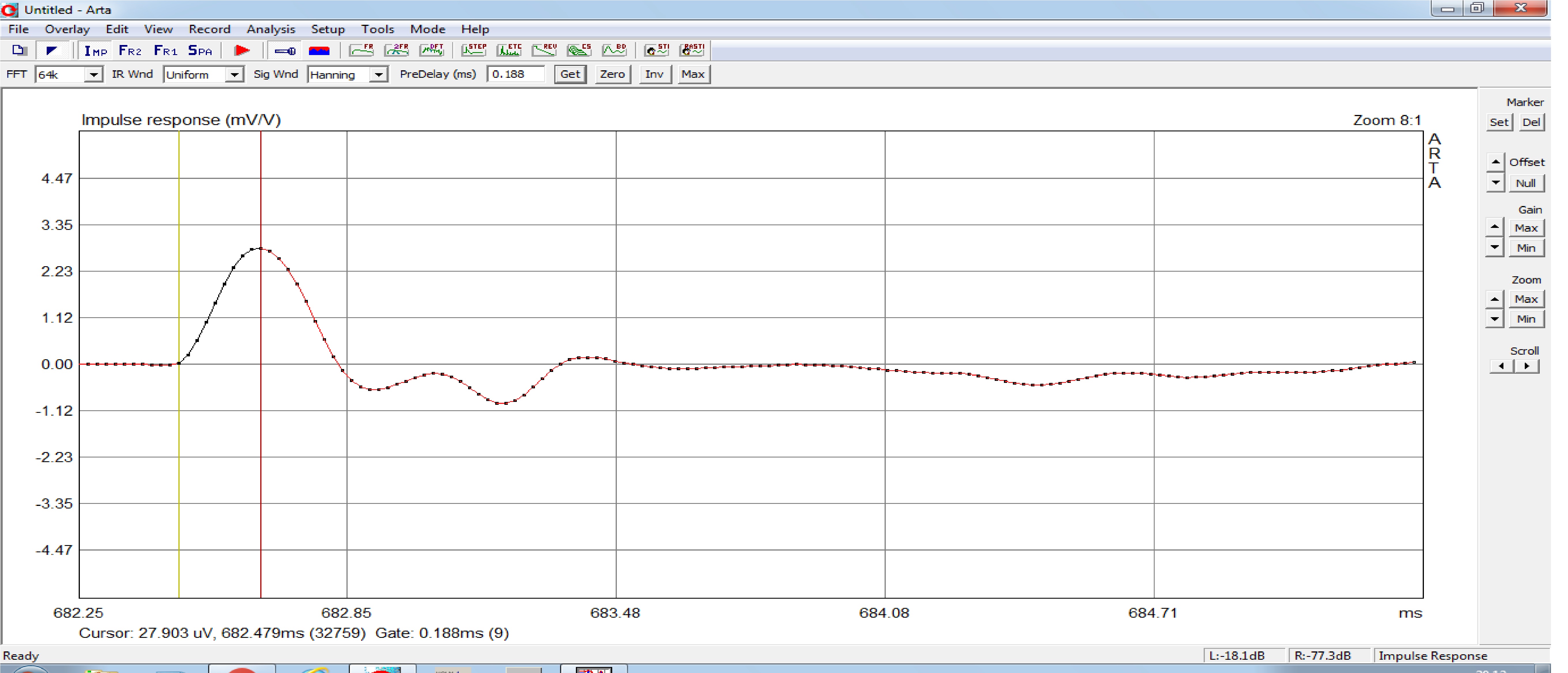Open the STI speech transmission icon
This screenshot has height=673, width=1568.
pos(657,50)
